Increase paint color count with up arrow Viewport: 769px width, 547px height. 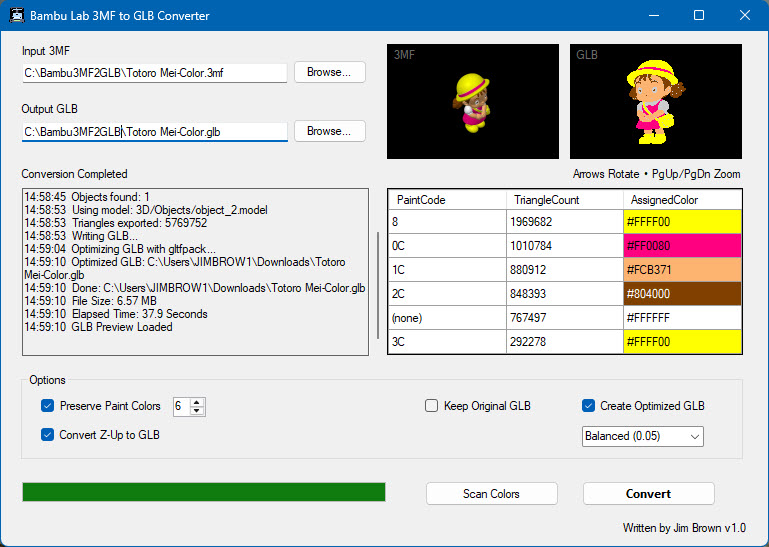(x=197, y=402)
